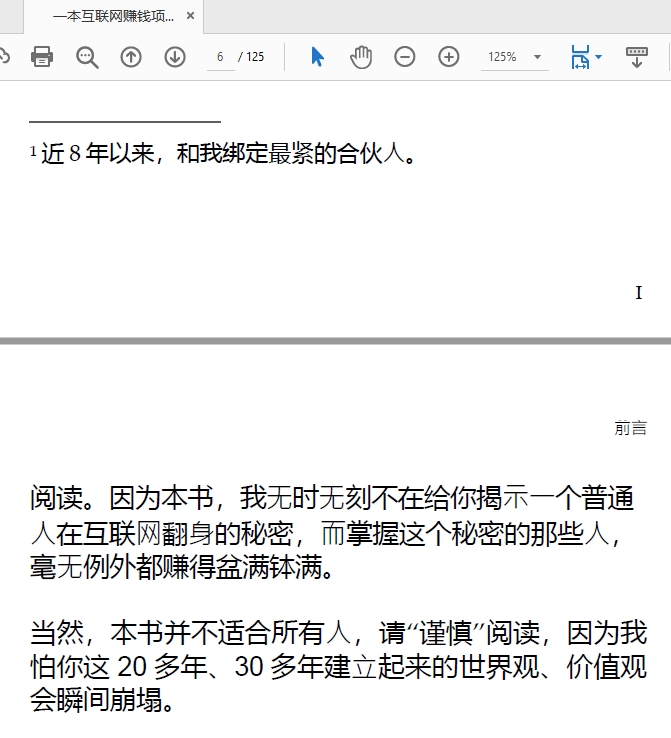Click the page number field showing 6
The height and width of the screenshot is (738, 671).
point(219,57)
